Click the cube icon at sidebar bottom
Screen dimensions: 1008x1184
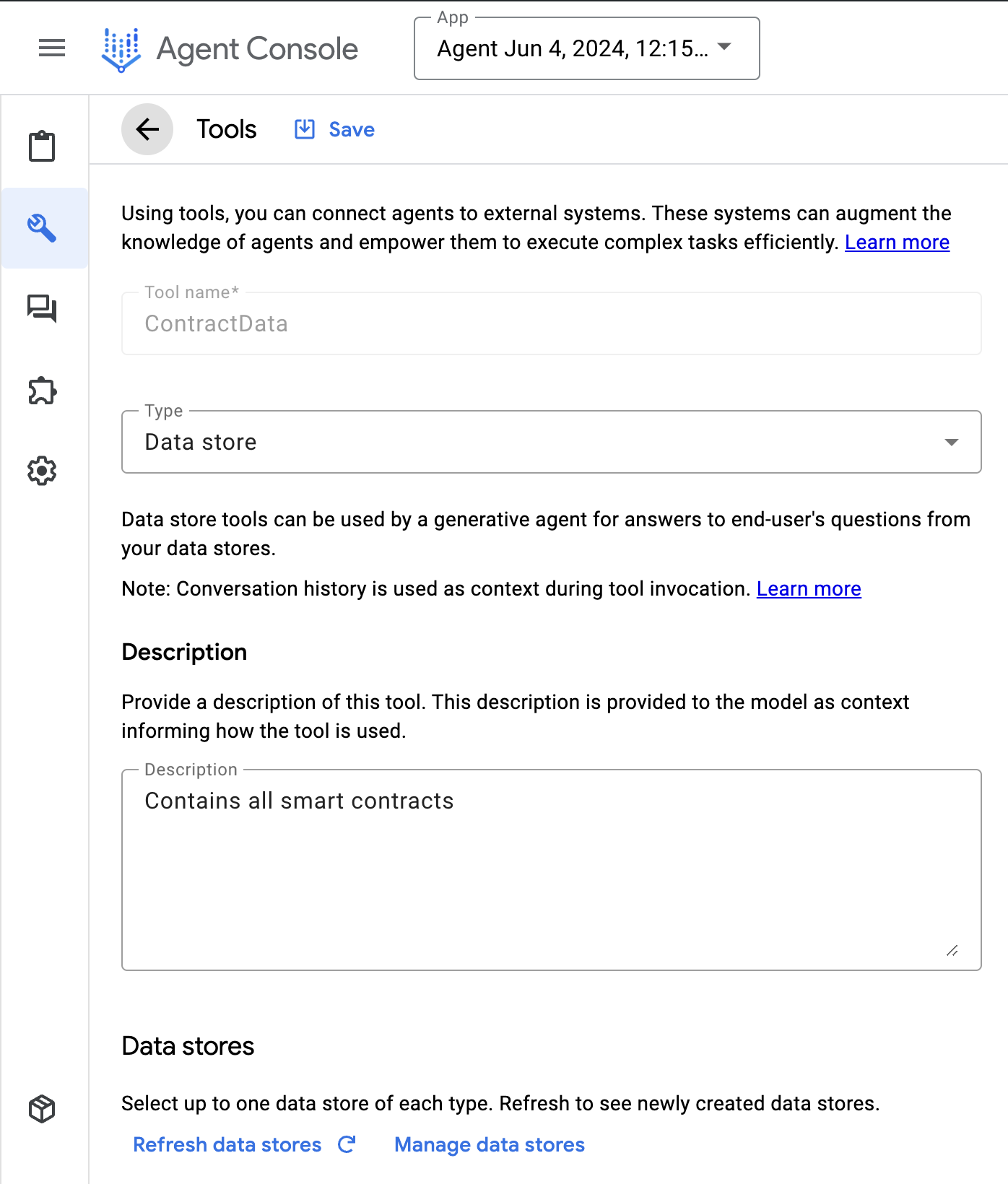(x=42, y=1109)
